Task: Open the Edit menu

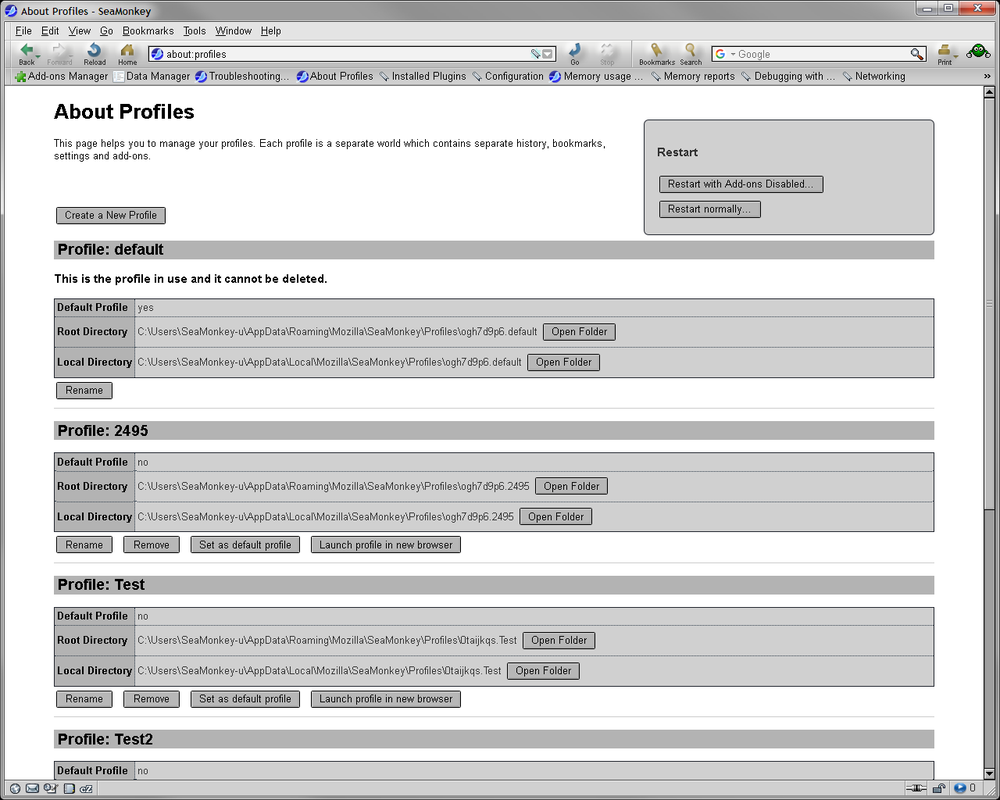Action: (x=50, y=31)
